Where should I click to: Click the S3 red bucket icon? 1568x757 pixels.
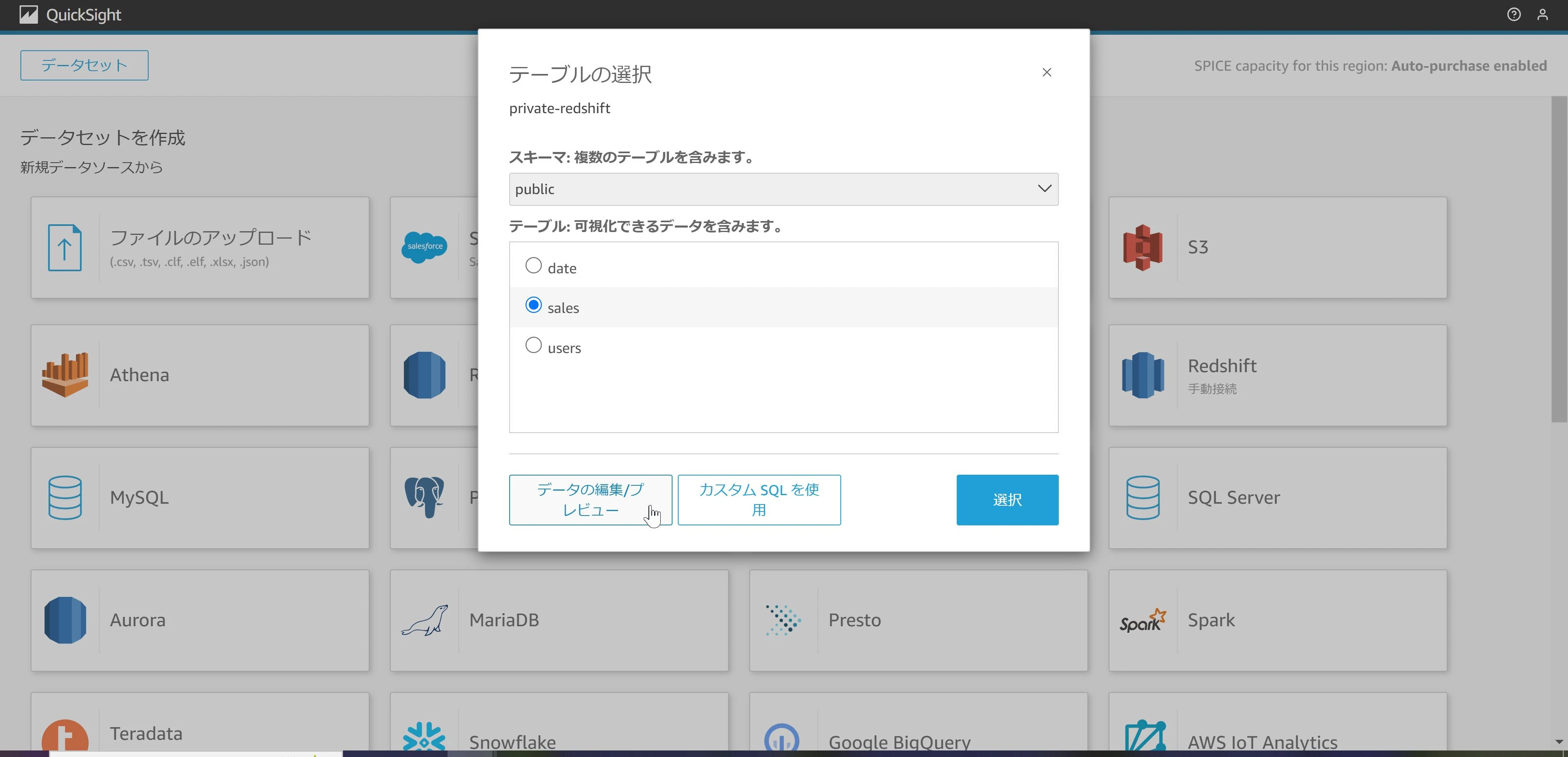[x=1143, y=247]
